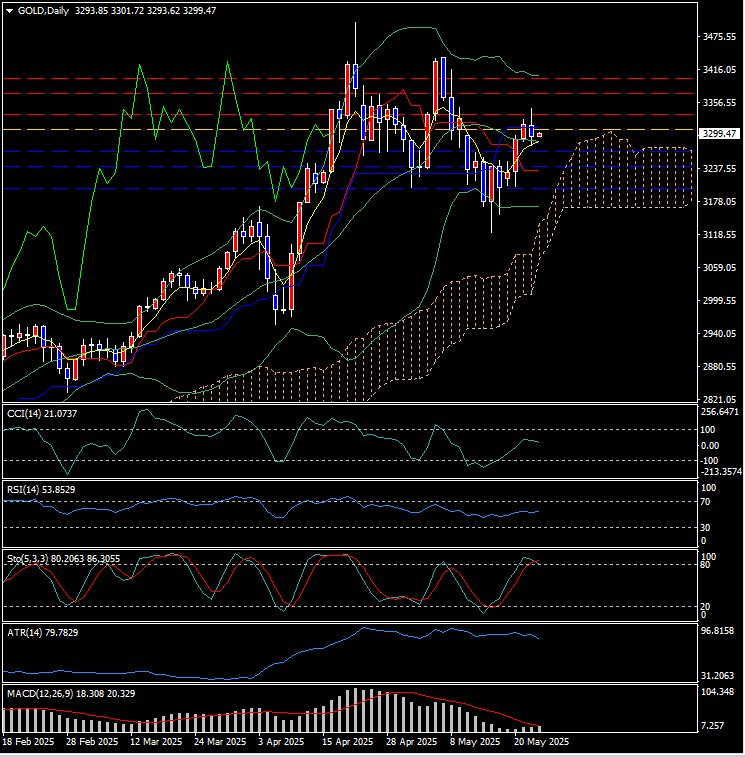Select the CCI(14) 21.0737 indicator label
This screenshot has width=745, height=757.
(x=42, y=414)
